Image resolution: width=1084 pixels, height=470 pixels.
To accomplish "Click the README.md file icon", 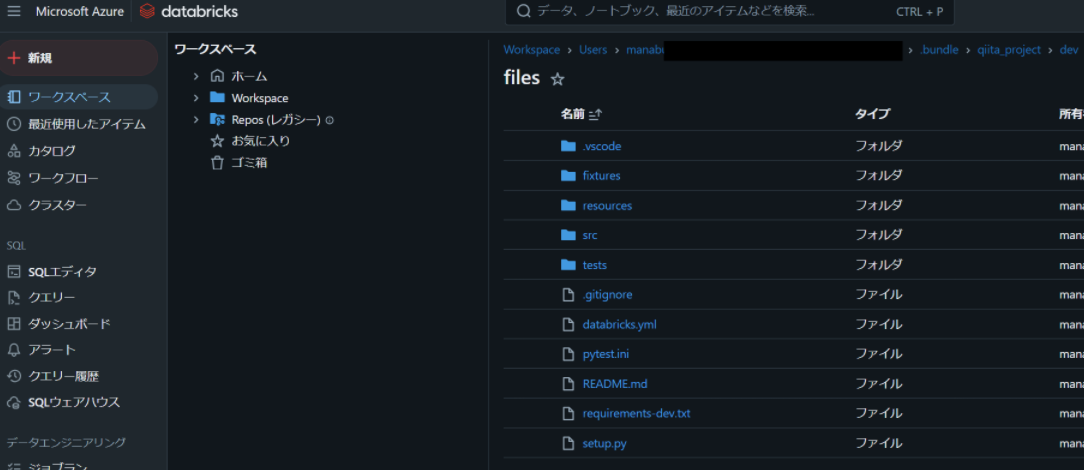I will point(568,384).
